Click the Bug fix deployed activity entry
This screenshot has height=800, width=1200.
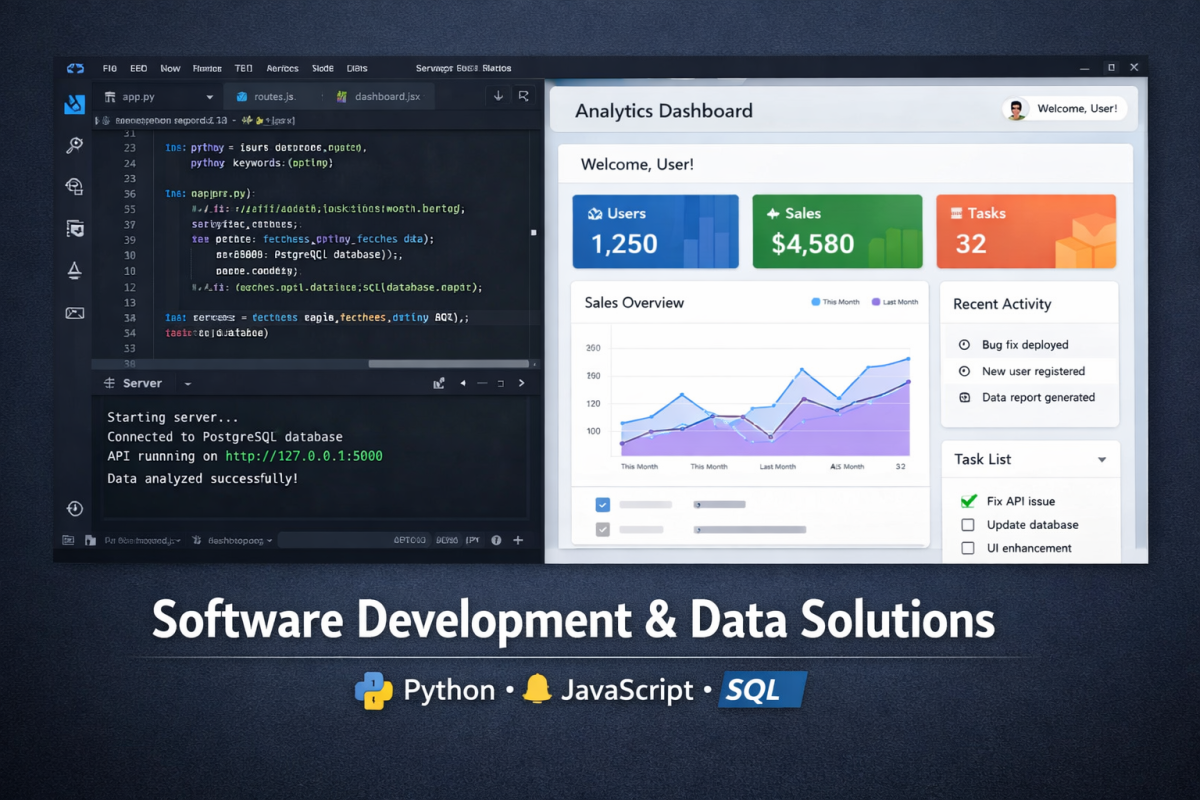1025,345
